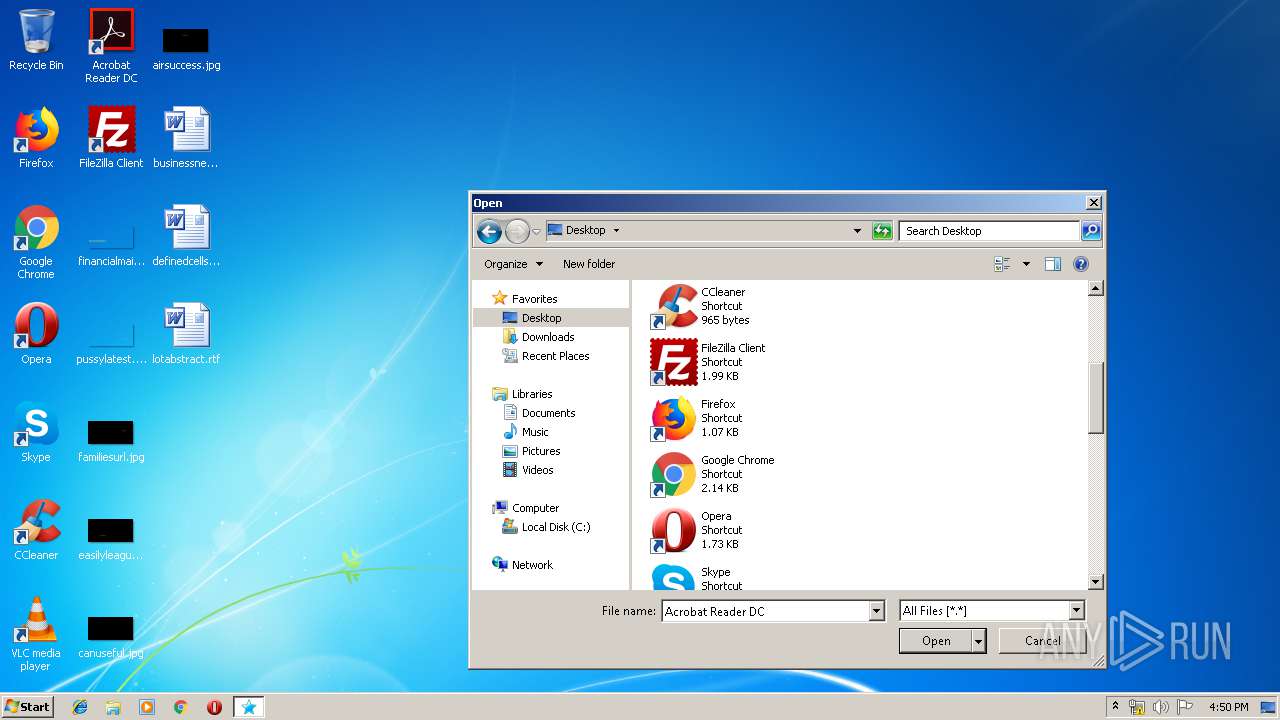Expand the Open button split arrow

point(978,641)
